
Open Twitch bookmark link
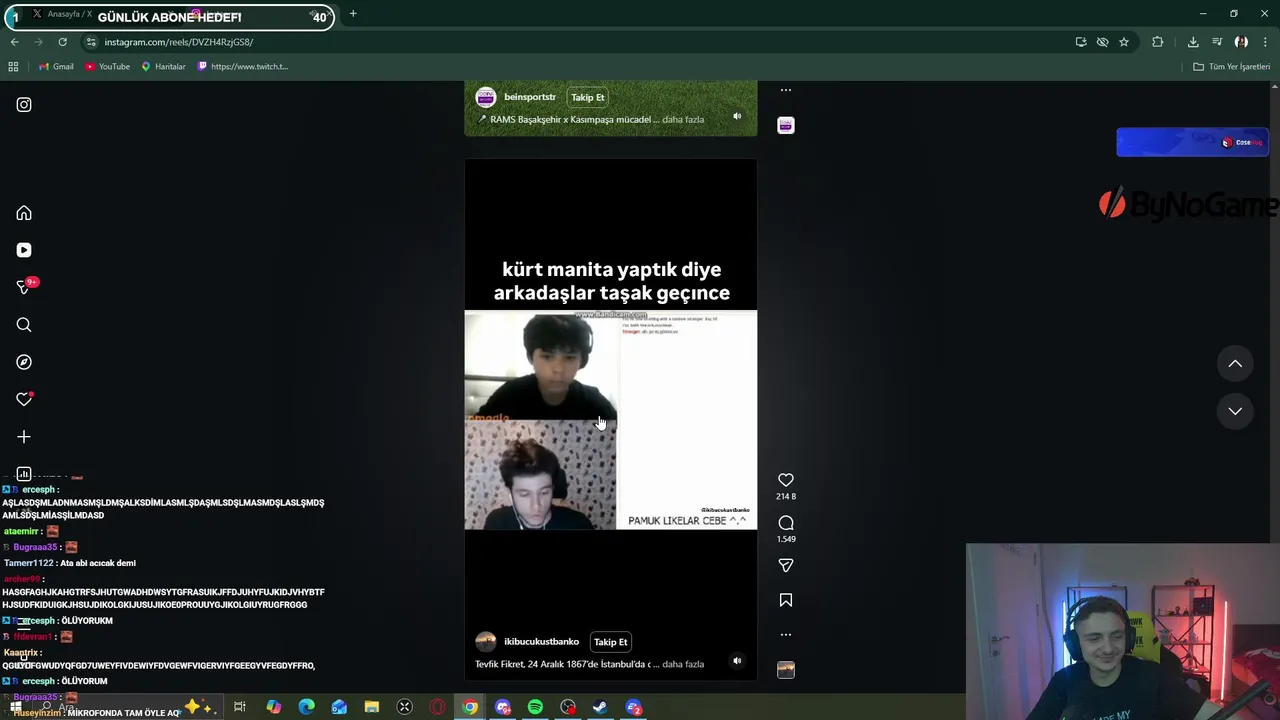243,66
